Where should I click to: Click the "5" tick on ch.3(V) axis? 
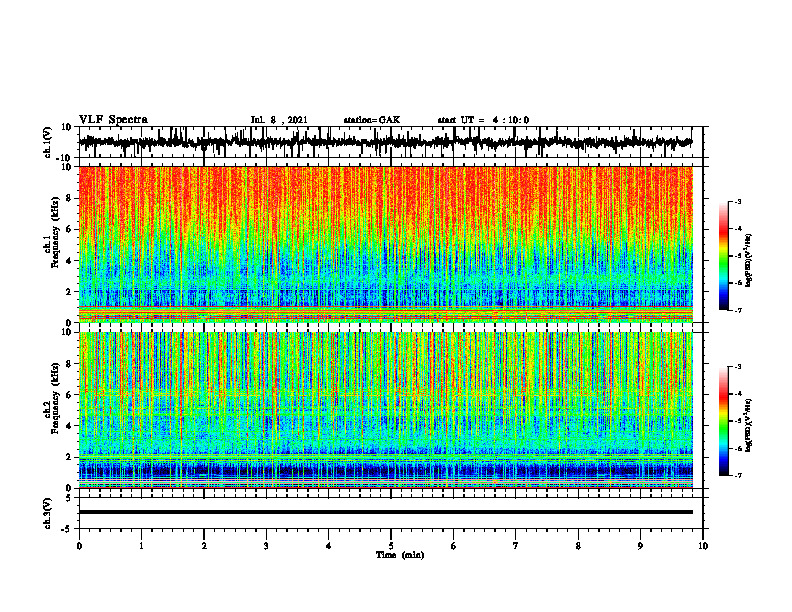click(70, 498)
